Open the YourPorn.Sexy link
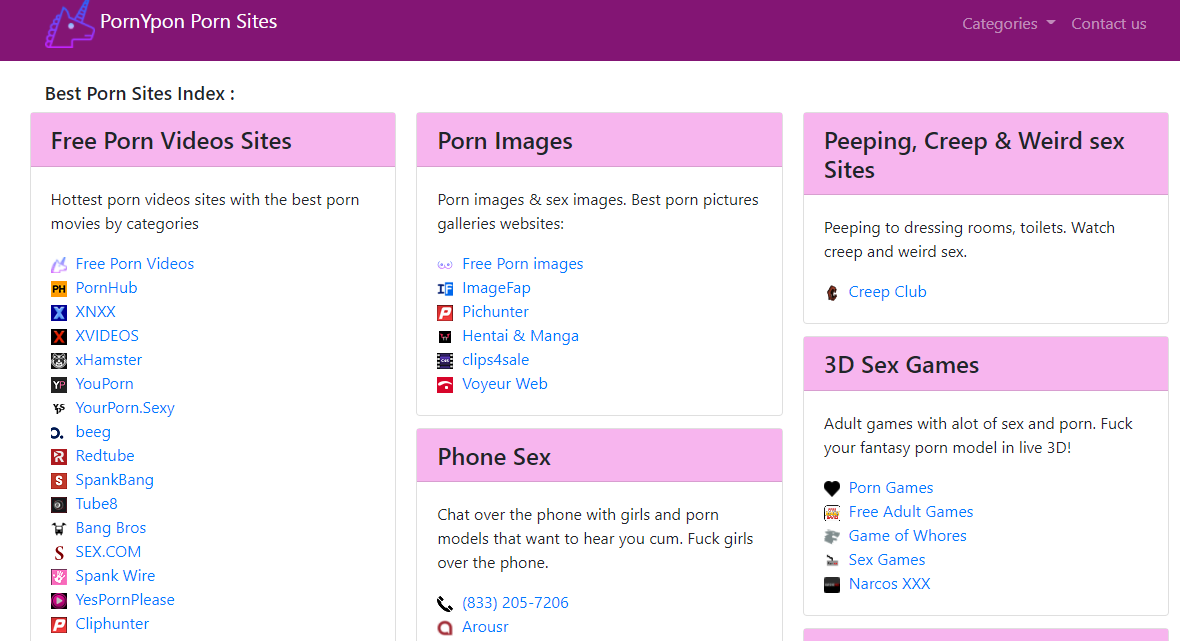The height and width of the screenshot is (641, 1180). coord(125,408)
